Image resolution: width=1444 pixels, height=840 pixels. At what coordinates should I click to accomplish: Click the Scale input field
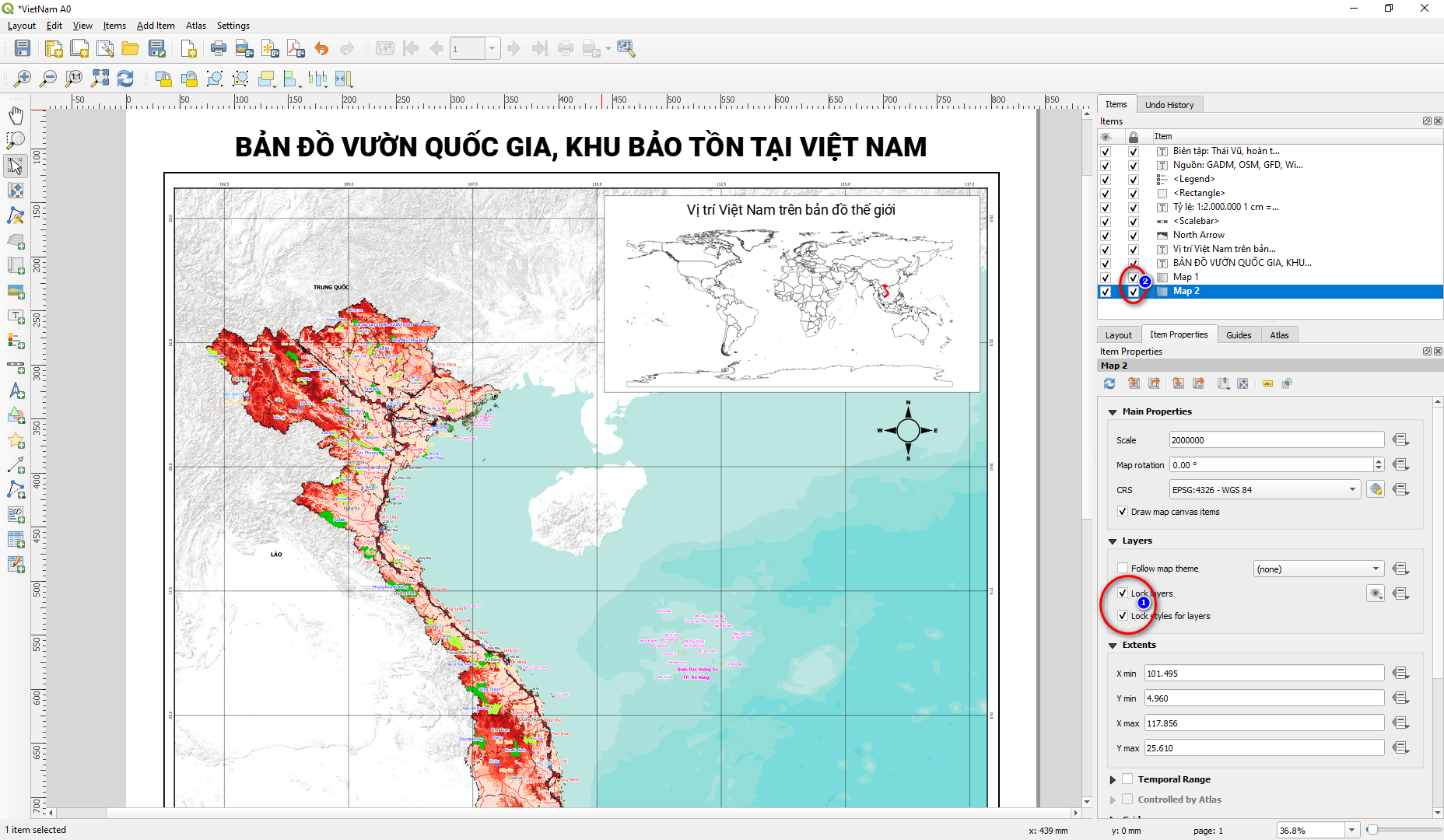(1277, 440)
